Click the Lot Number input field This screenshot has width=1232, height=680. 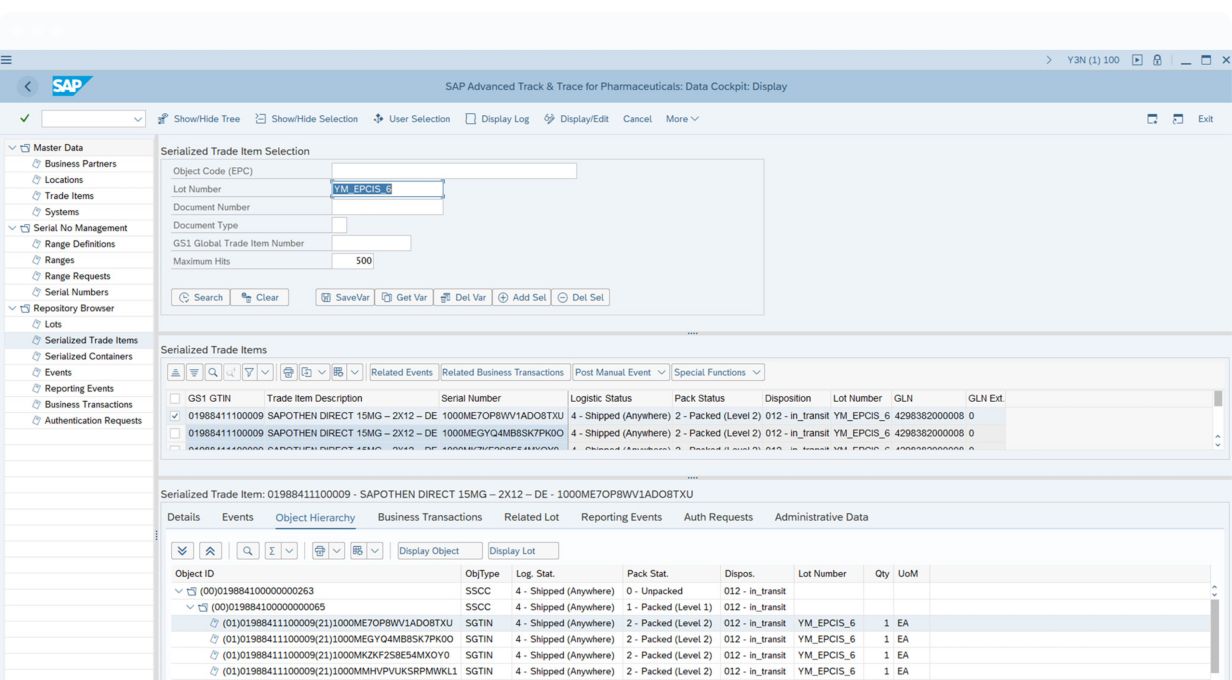click(x=387, y=189)
